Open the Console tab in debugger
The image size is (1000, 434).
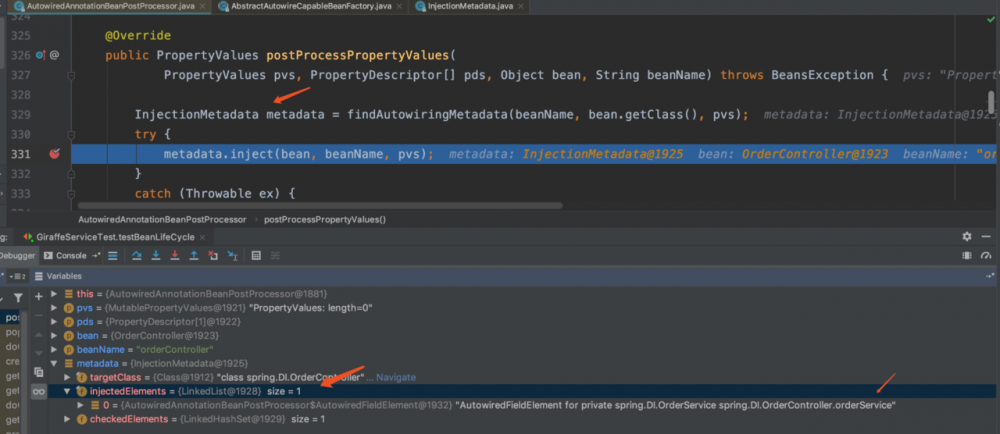point(71,256)
